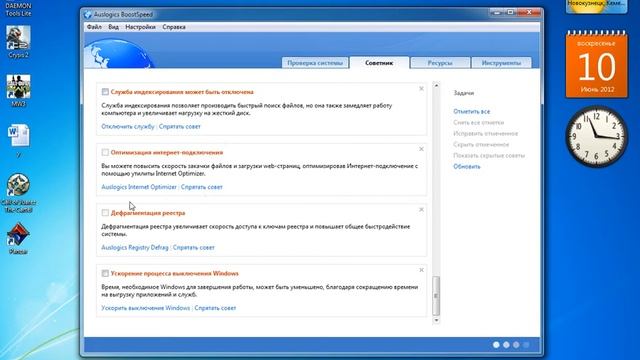This screenshot has height=360, width=640.
Task: Click the scrollbar down arrow
Action: [436, 320]
